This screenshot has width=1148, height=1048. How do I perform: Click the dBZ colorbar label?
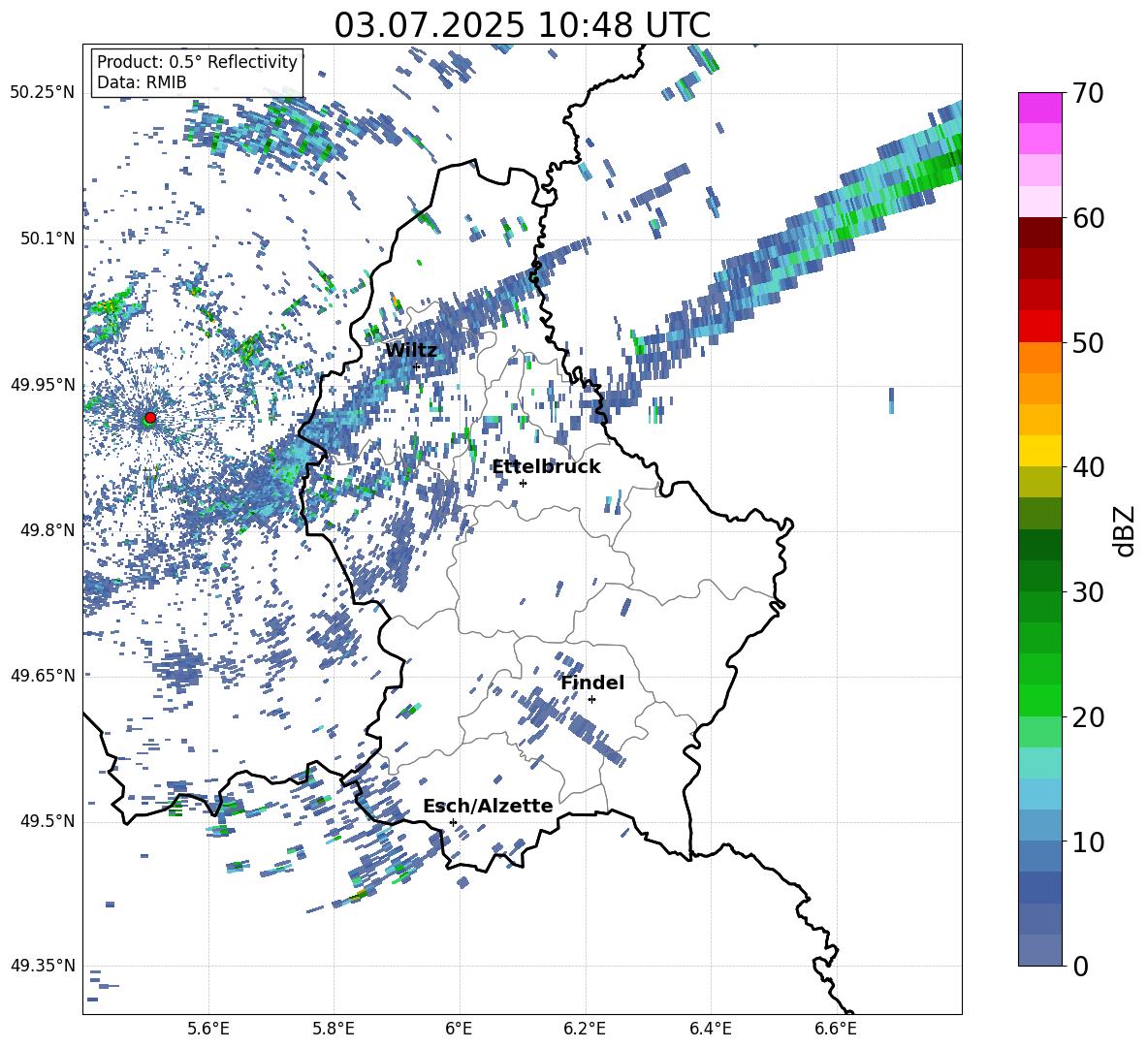coord(1126,530)
